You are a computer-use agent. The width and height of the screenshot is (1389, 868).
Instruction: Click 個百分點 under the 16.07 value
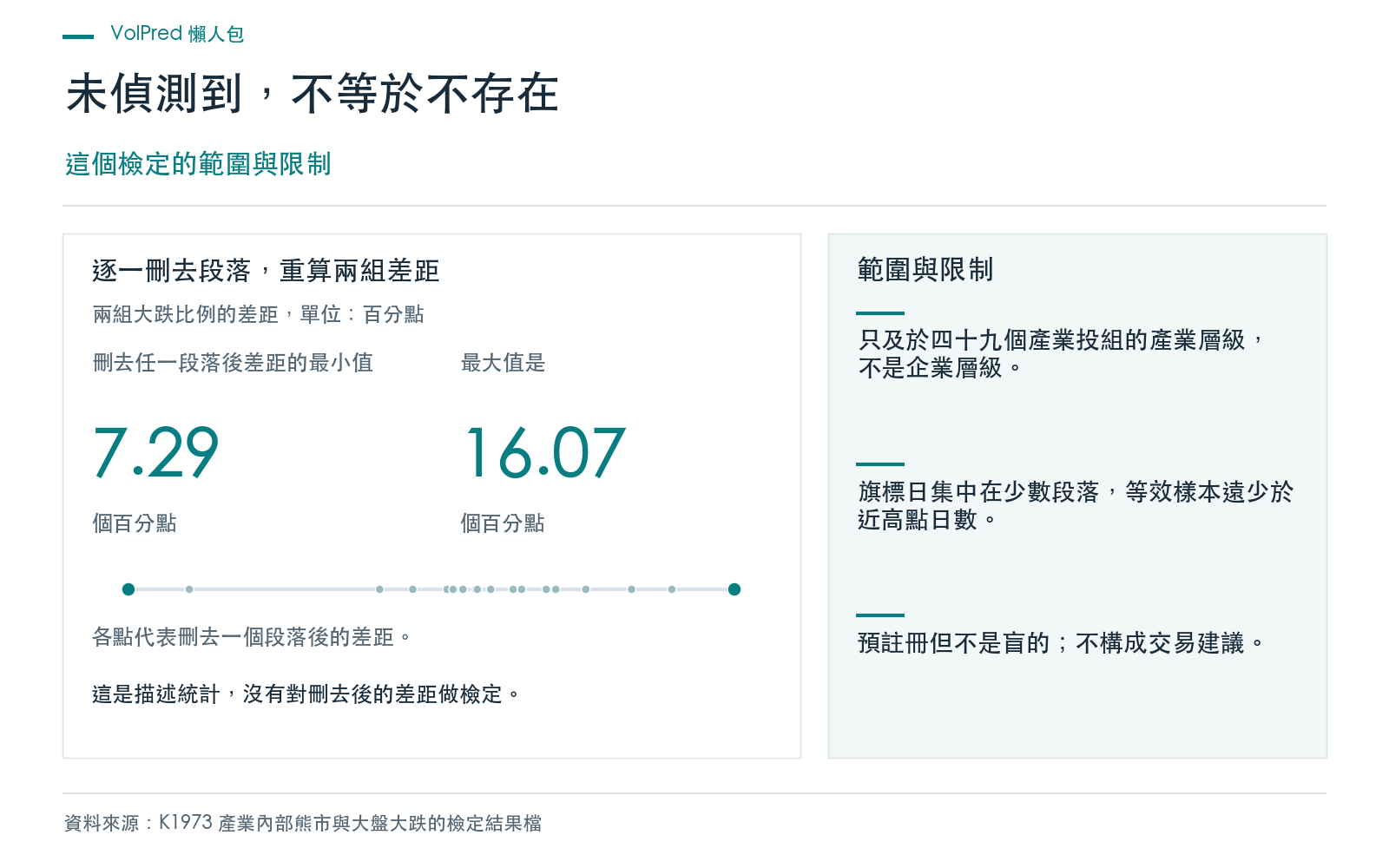[x=503, y=523]
